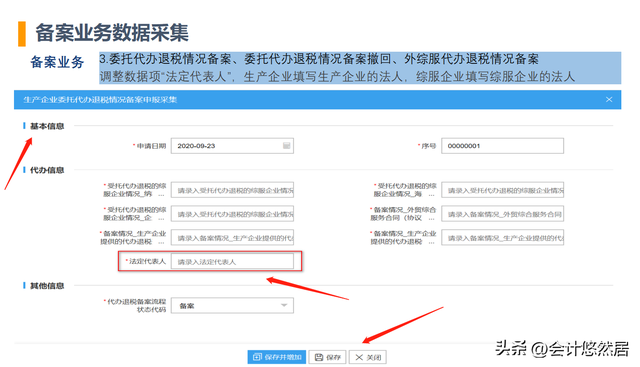The height and width of the screenshot is (367, 640).
Task: Focus the 受托代办退税的综服企业情况_纳 input field
Action: pos(232,190)
